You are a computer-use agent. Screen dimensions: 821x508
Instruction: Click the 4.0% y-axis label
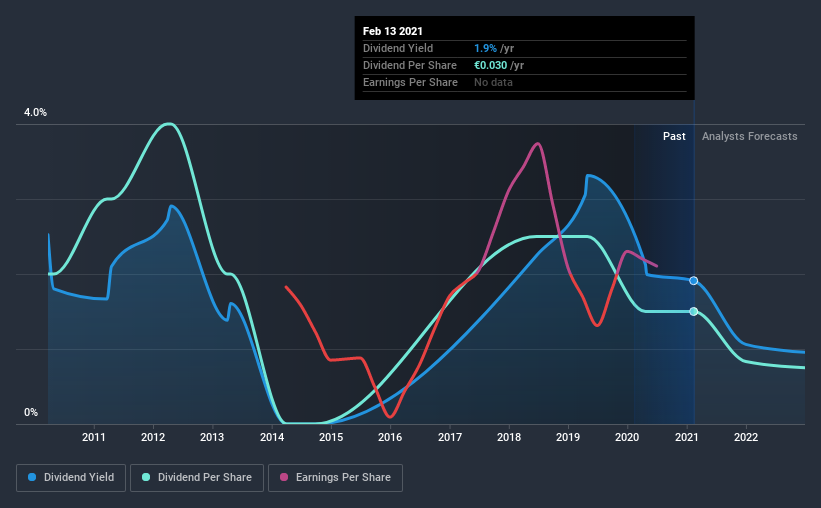(x=35, y=113)
